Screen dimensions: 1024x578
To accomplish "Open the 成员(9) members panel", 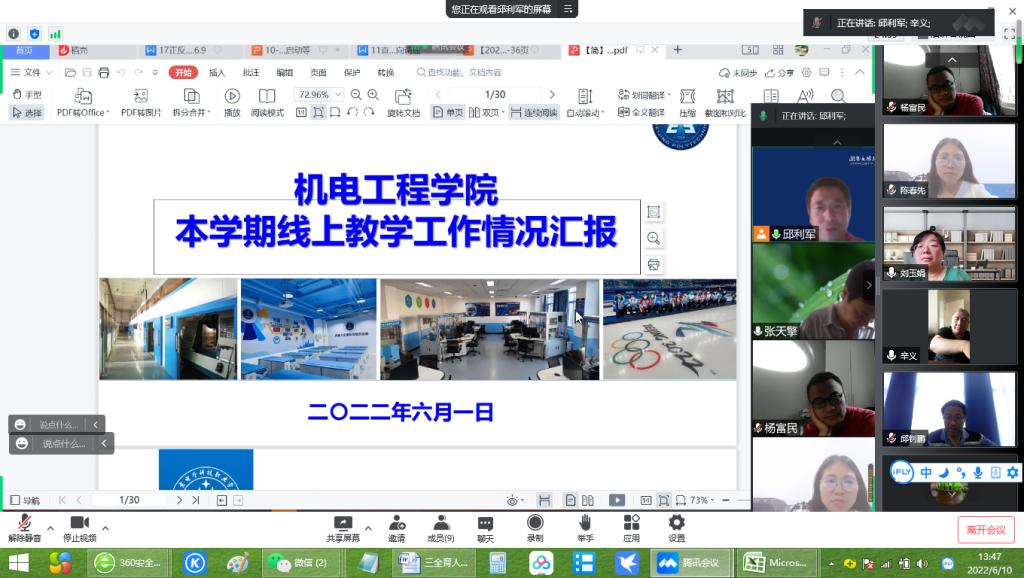I will pyautogui.click(x=441, y=523).
